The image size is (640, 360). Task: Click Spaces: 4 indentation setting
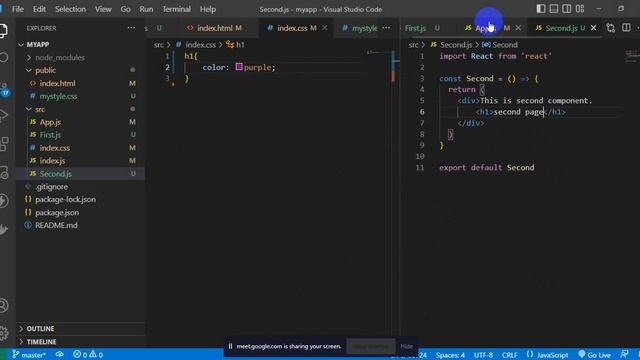[450, 355]
